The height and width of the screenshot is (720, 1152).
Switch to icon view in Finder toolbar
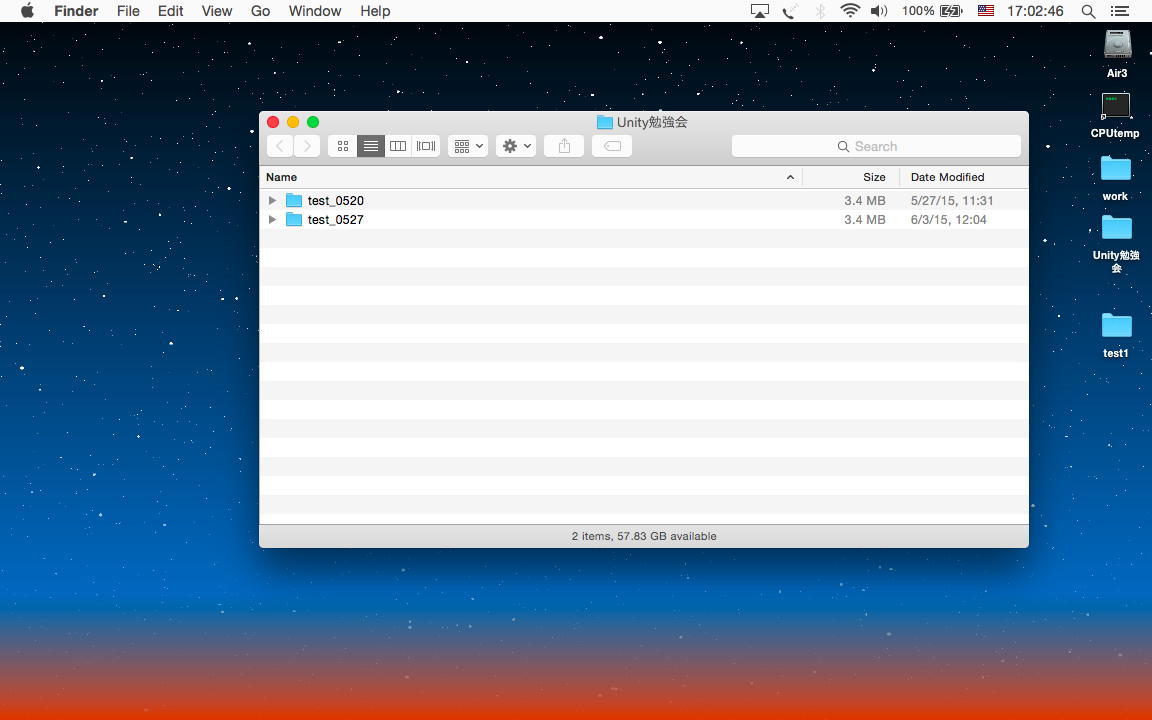343,146
